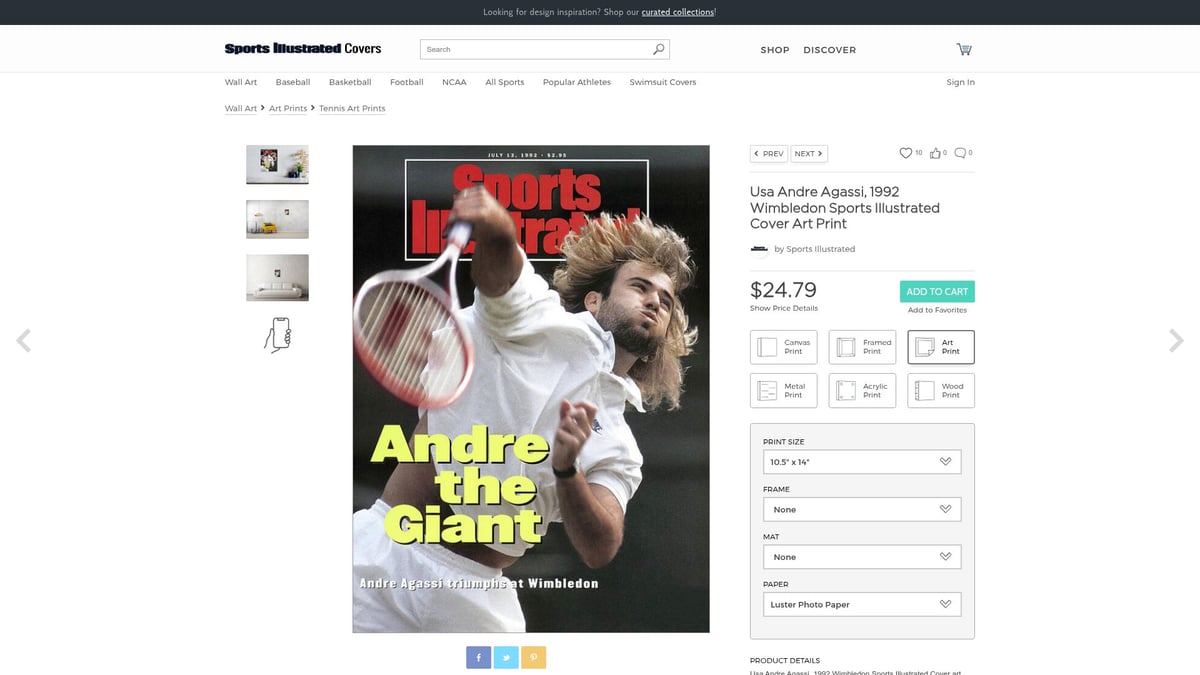The image size is (1200, 675).
Task: Add the print to cart
Action: tap(936, 291)
